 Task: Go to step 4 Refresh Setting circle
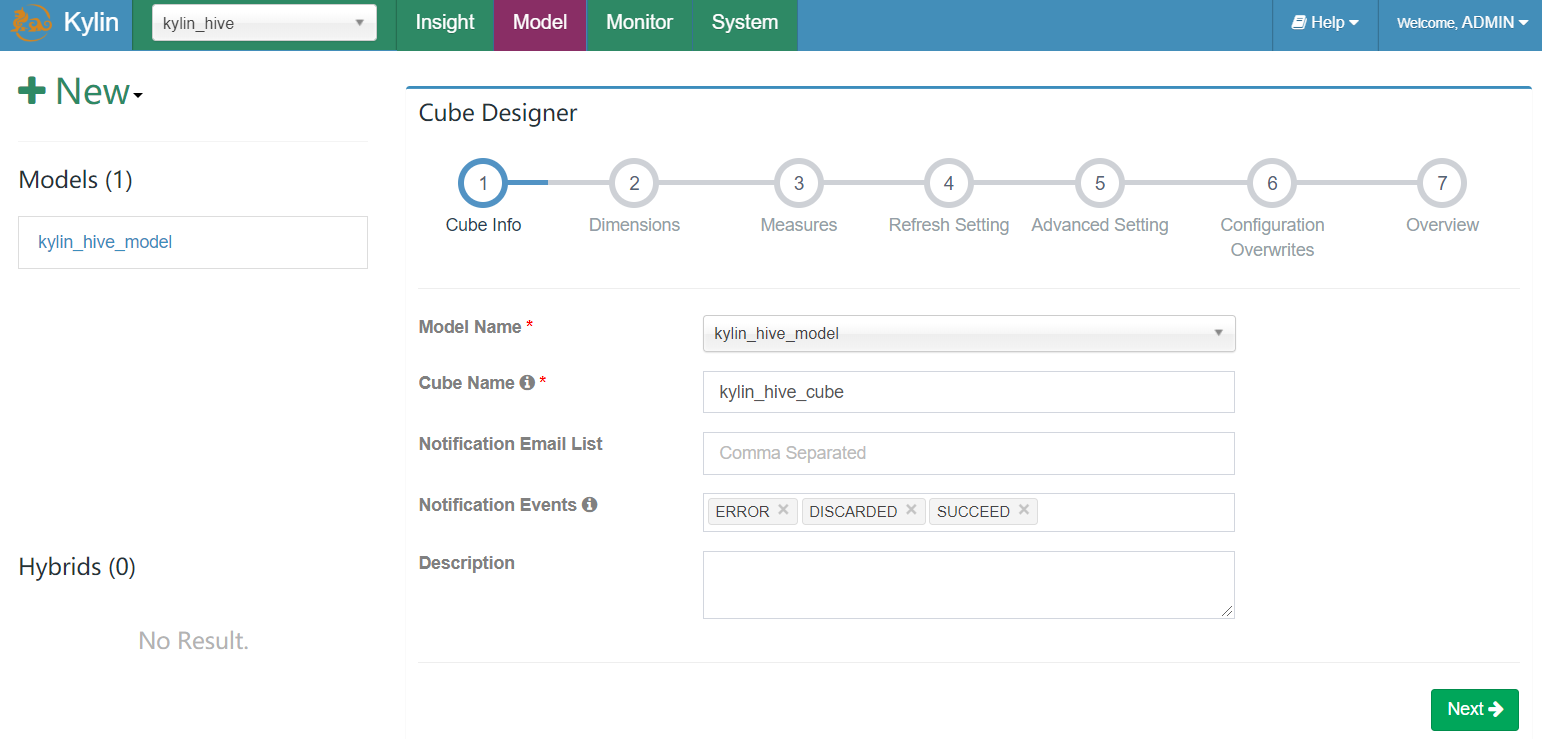(x=949, y=183)
